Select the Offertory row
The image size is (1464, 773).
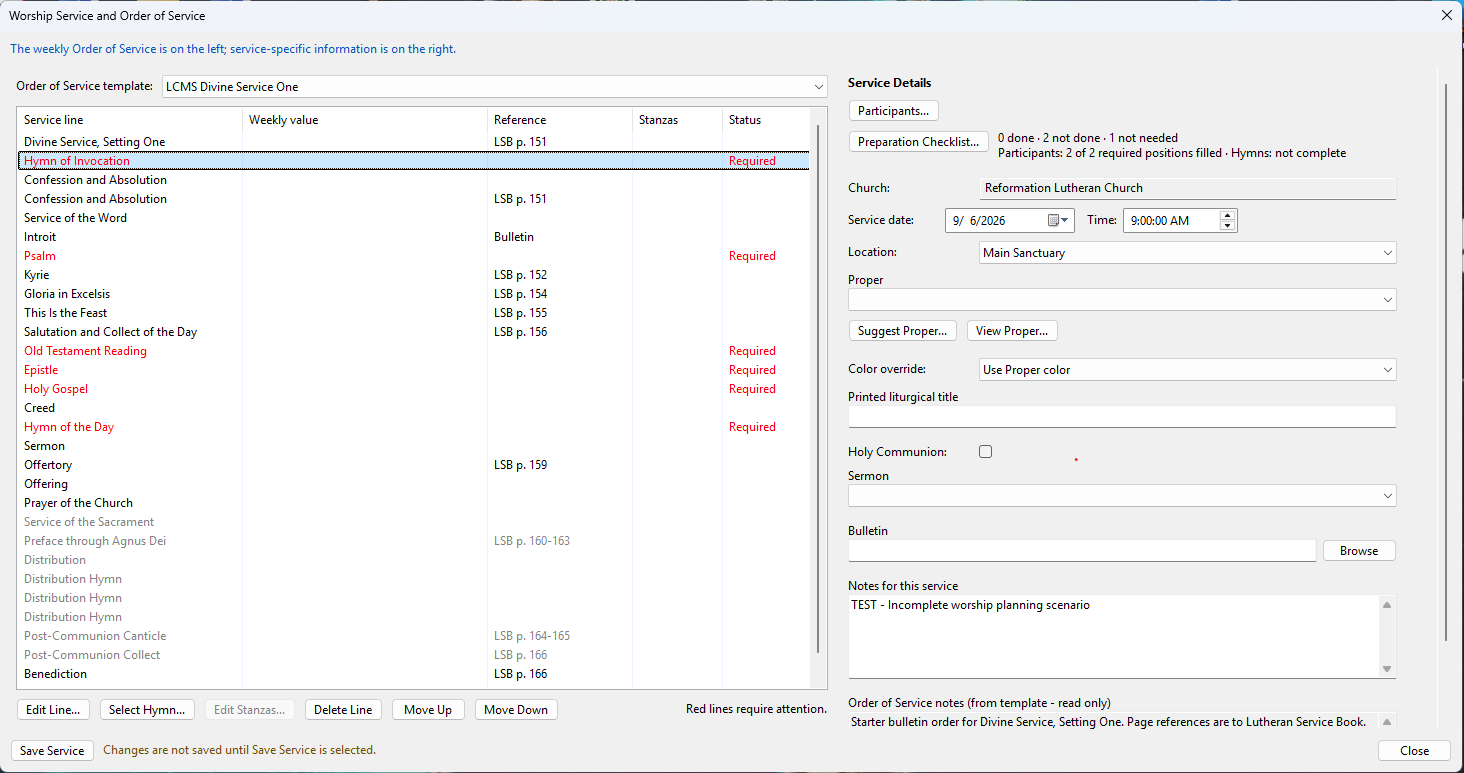point(414,465)
